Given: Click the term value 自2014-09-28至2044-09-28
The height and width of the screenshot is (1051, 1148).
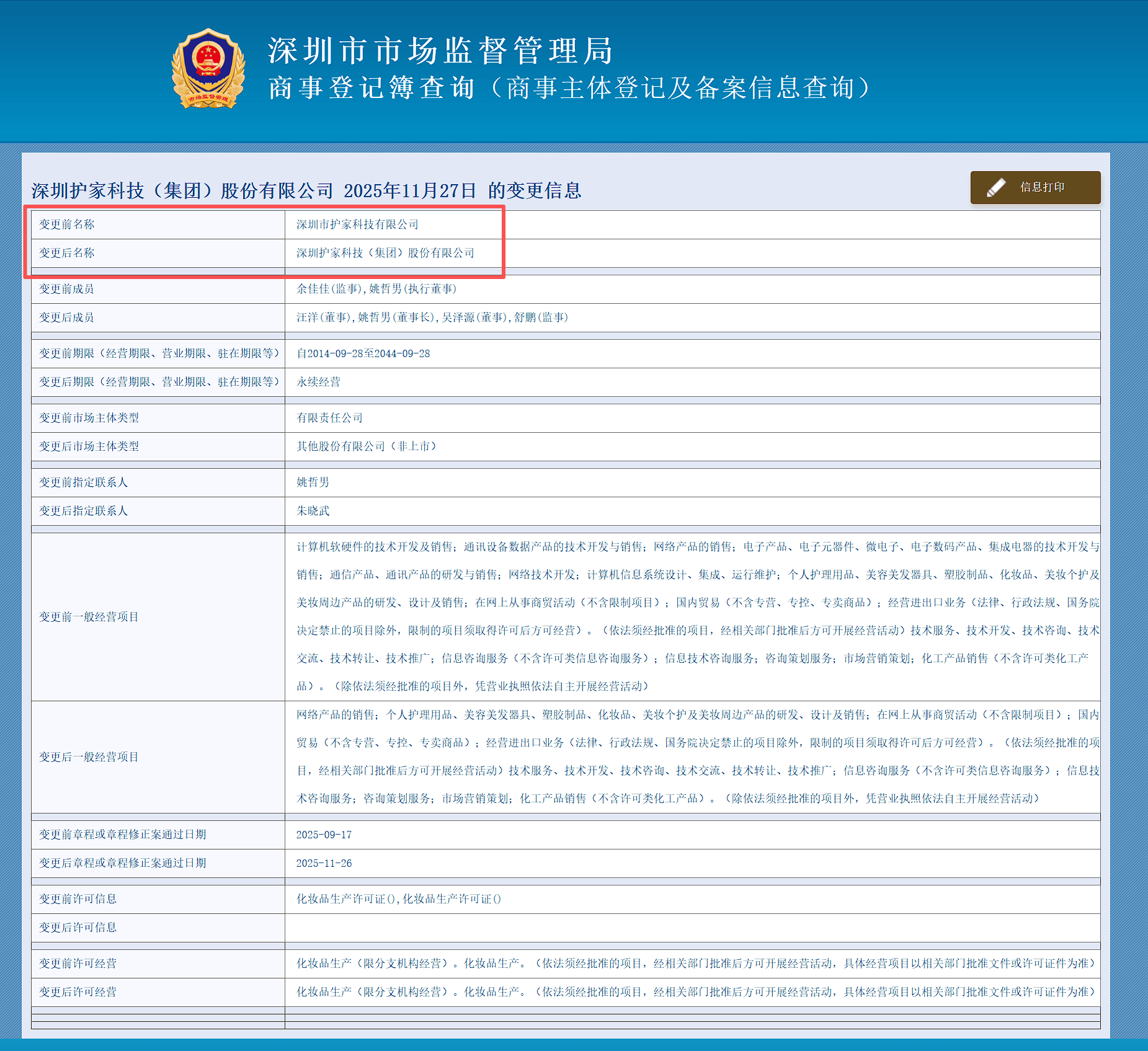Looking at the screenshot, I should 363,353.
